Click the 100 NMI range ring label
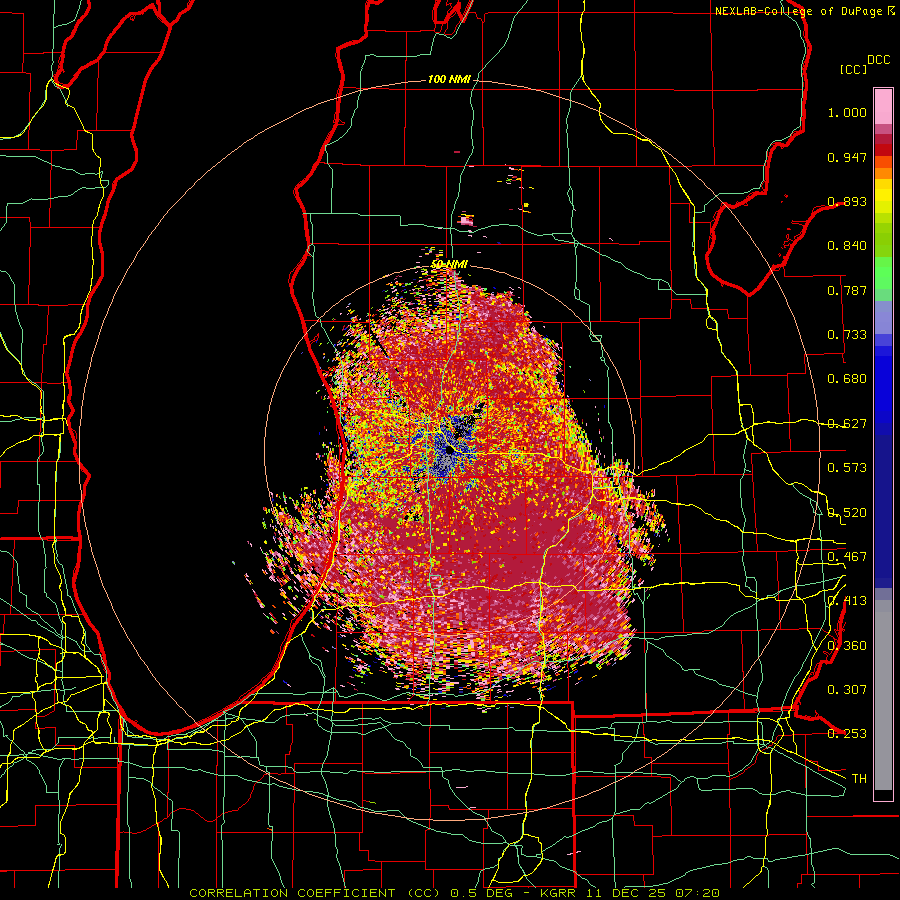 tap(449, 79)
